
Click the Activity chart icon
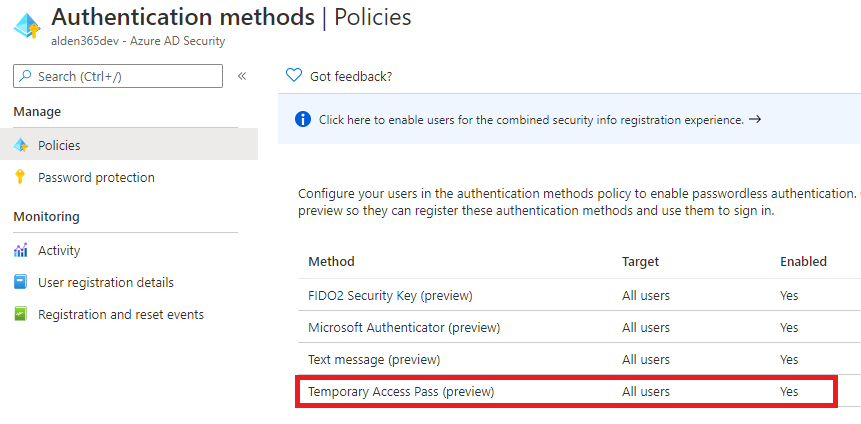click(x=21, y=251)
